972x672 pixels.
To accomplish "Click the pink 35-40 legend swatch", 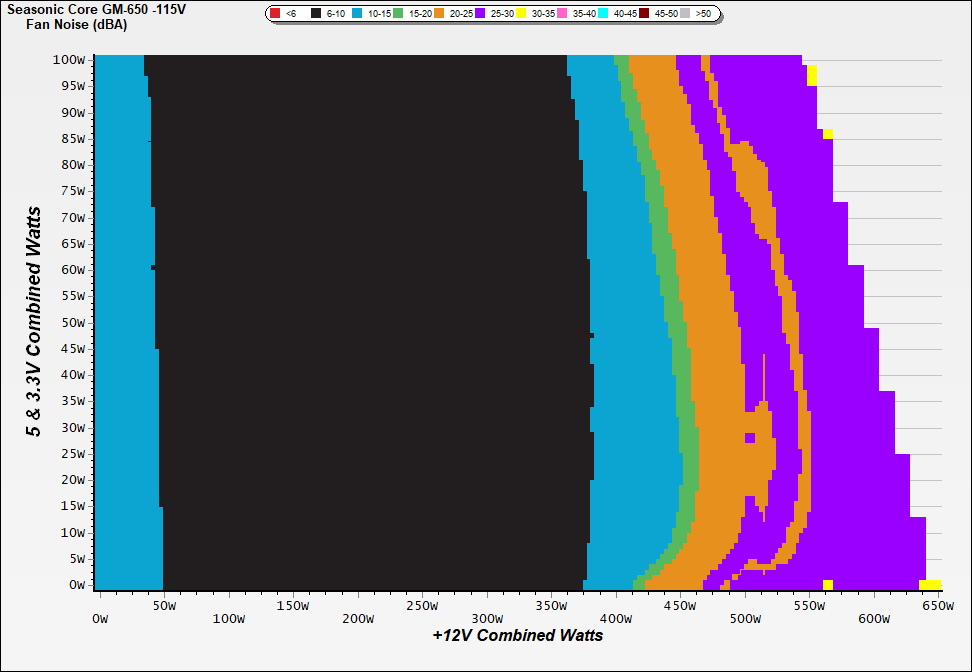I will (x=562, y=14).
